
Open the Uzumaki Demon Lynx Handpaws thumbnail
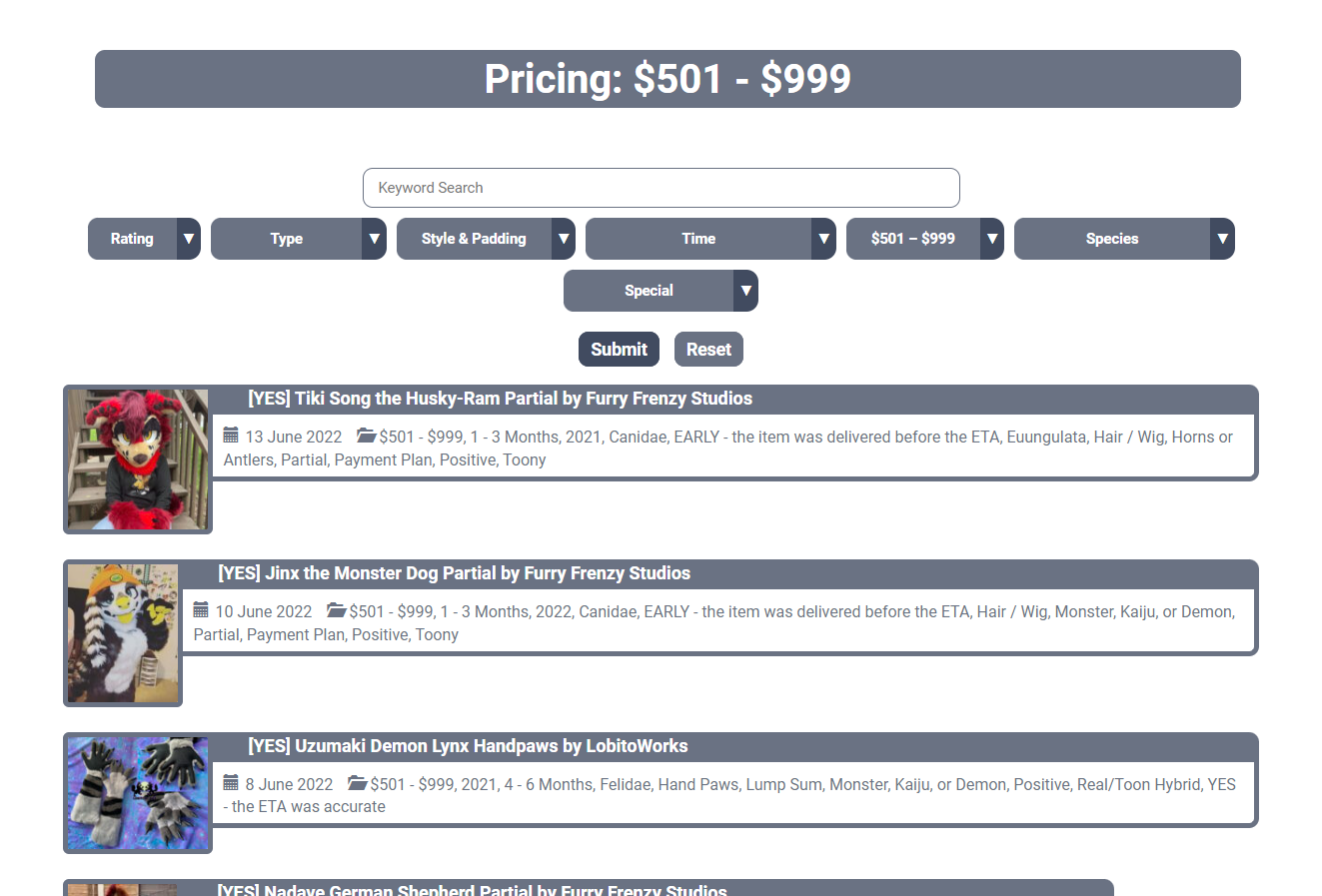click(x=138, y=793)
